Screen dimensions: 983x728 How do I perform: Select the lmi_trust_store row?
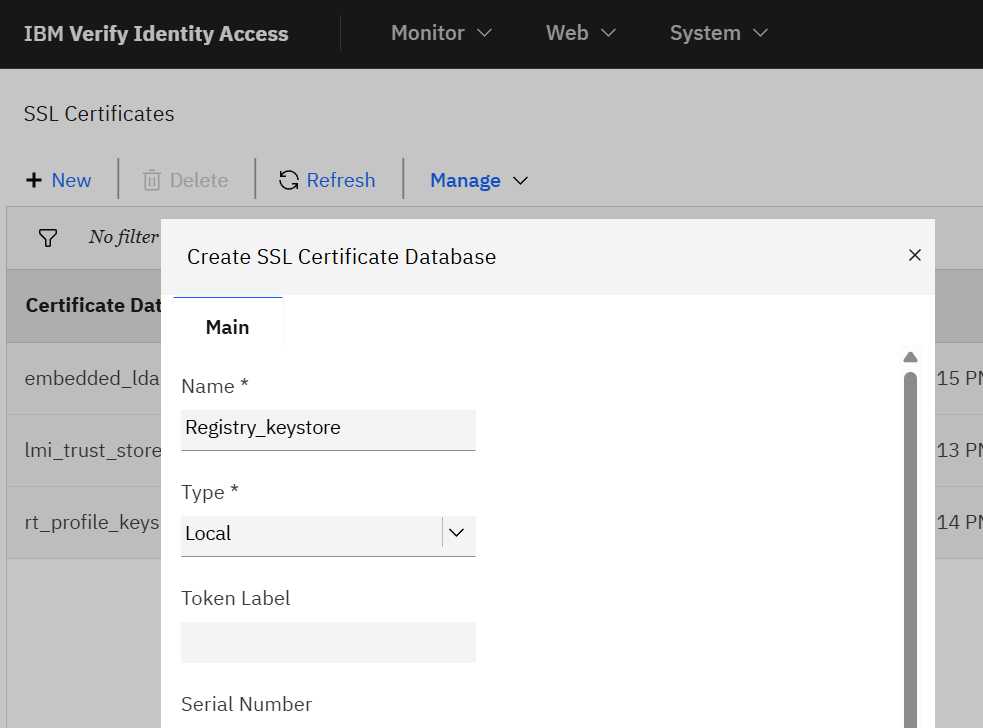[92, 450]
